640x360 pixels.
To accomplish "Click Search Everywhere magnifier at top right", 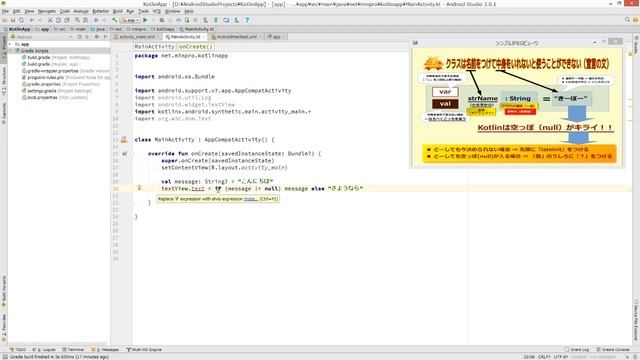I will pos(627,20).
